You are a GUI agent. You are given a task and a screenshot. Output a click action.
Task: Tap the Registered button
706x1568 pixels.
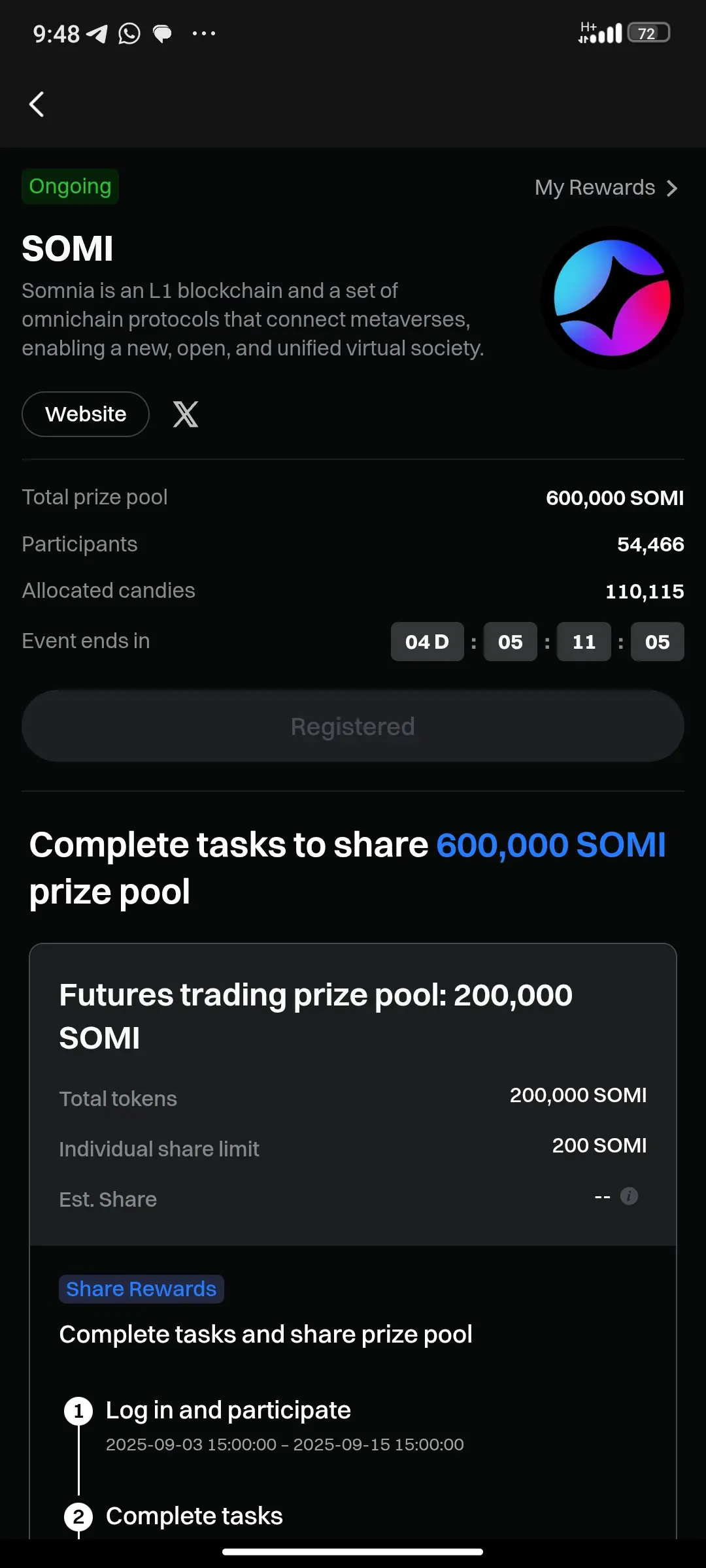(353, 726)
